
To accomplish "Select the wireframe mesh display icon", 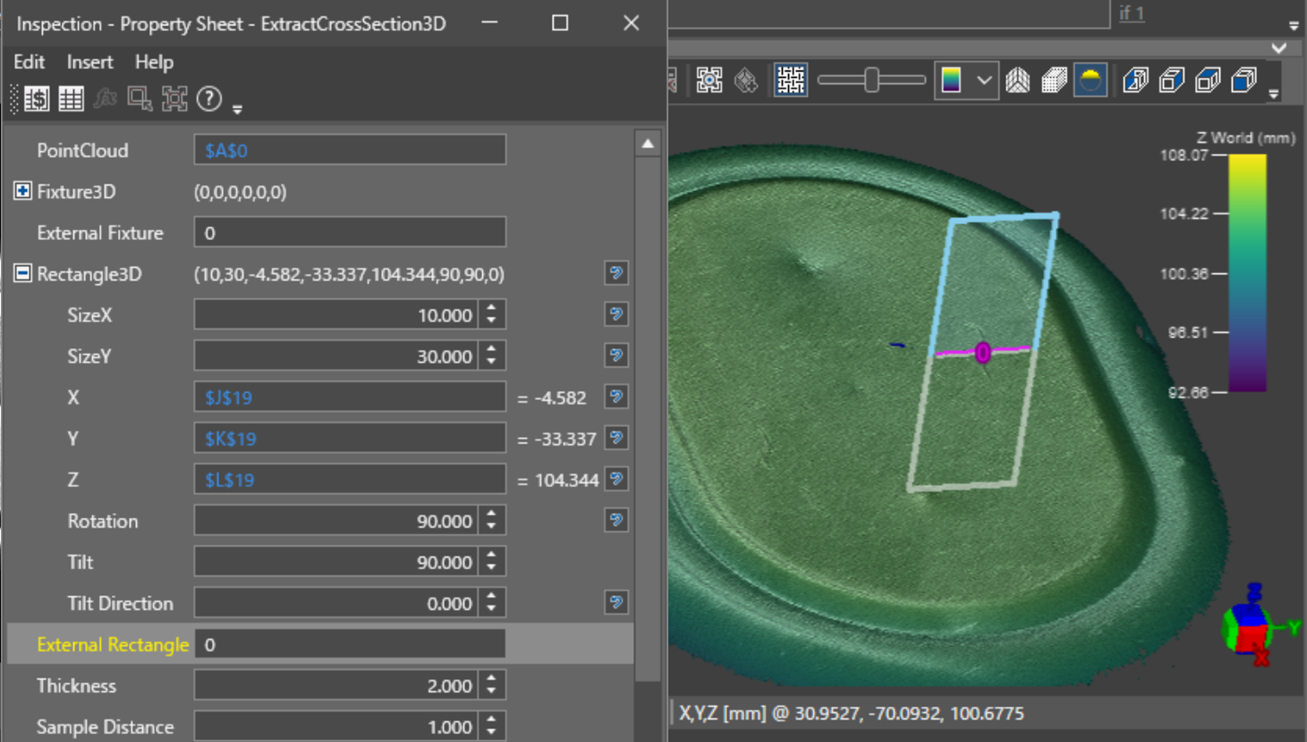I will tap(1019, 80).
